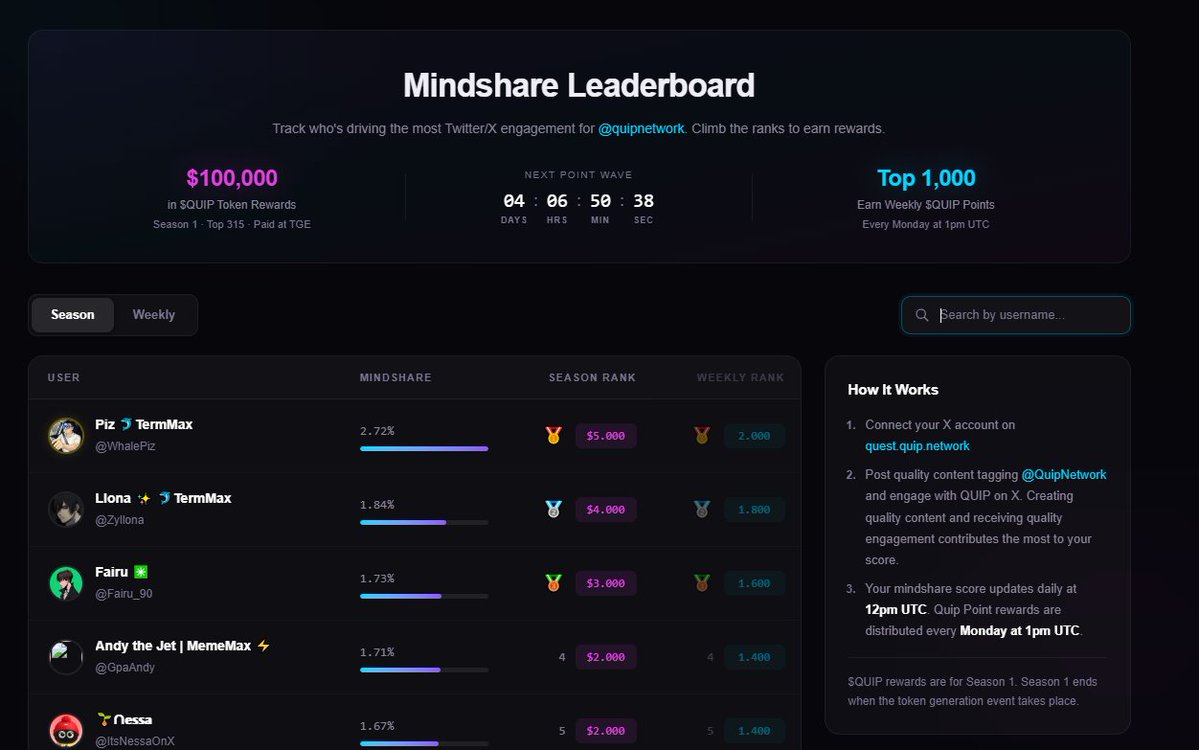Click Piz TermMax avatar

(x=66, y=436)
